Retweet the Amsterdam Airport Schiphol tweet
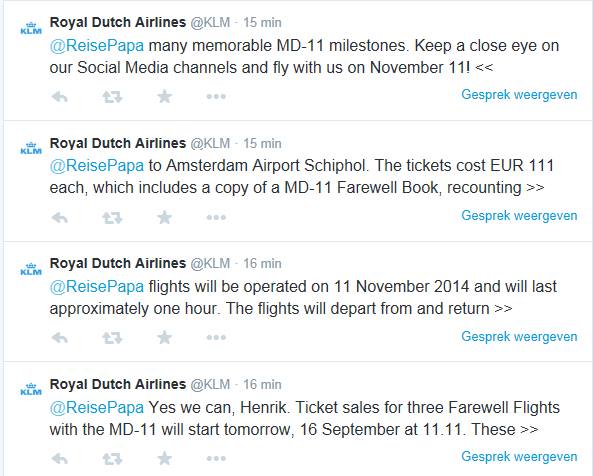The image size is (593, 476). click(112, 217)
